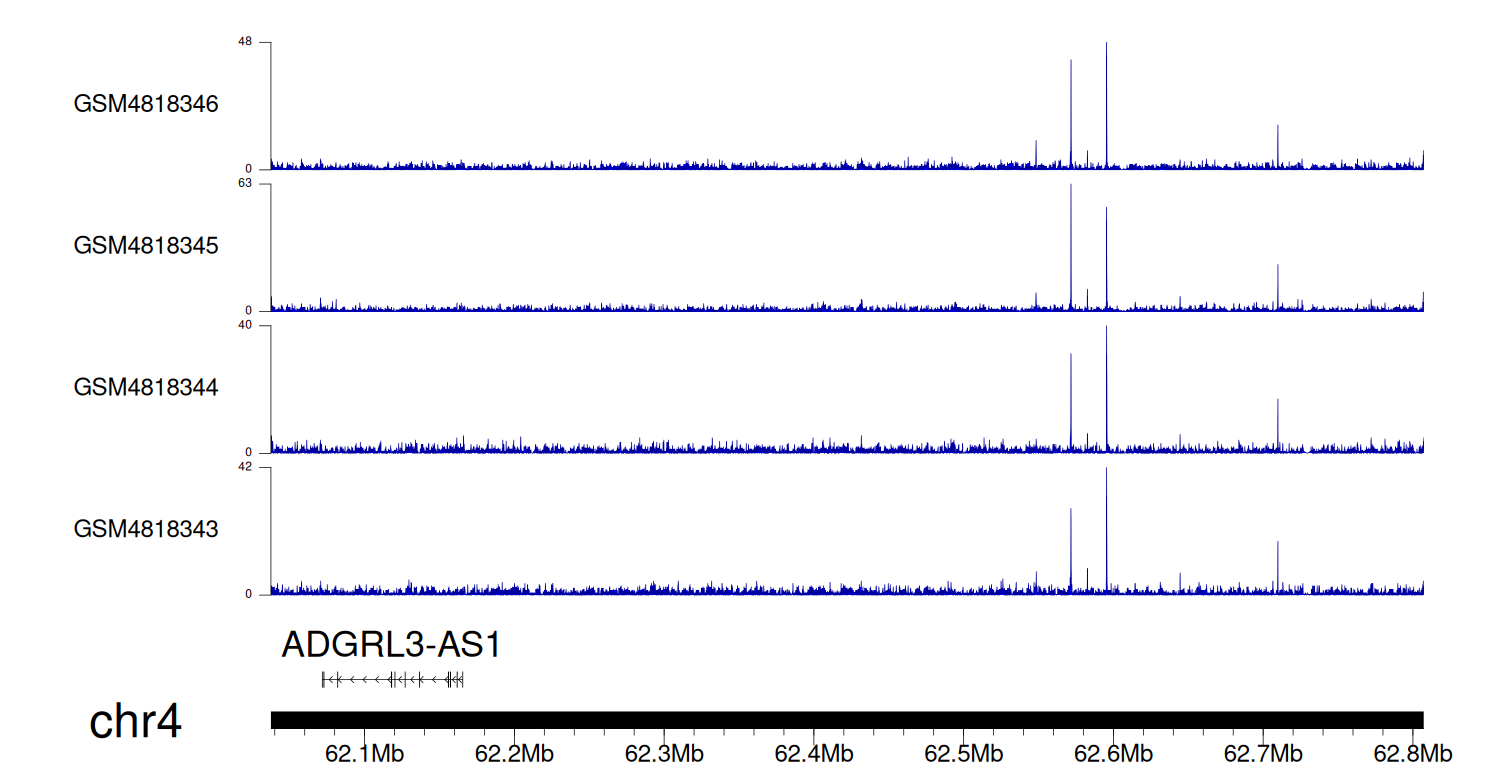Select the GSM4818343 track label

tap(146, 528)
